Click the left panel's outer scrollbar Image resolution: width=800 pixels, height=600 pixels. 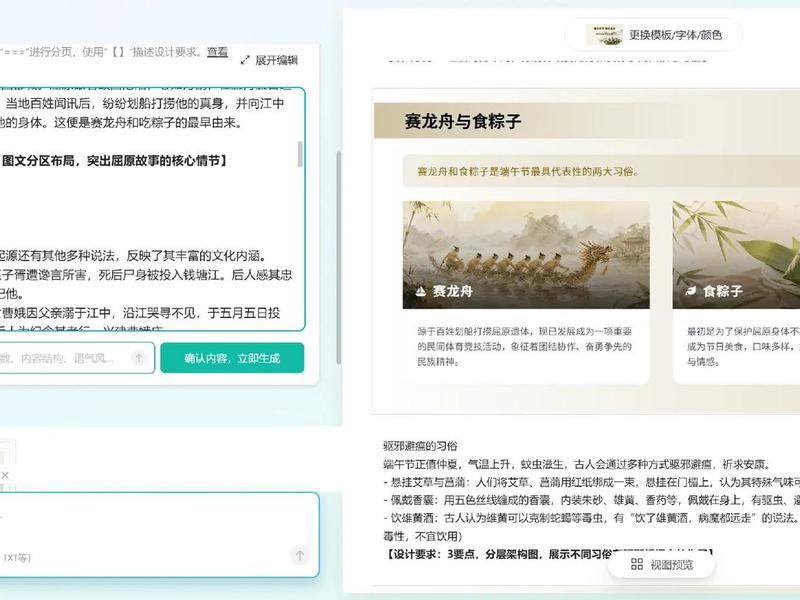click(x=338, y=258)
